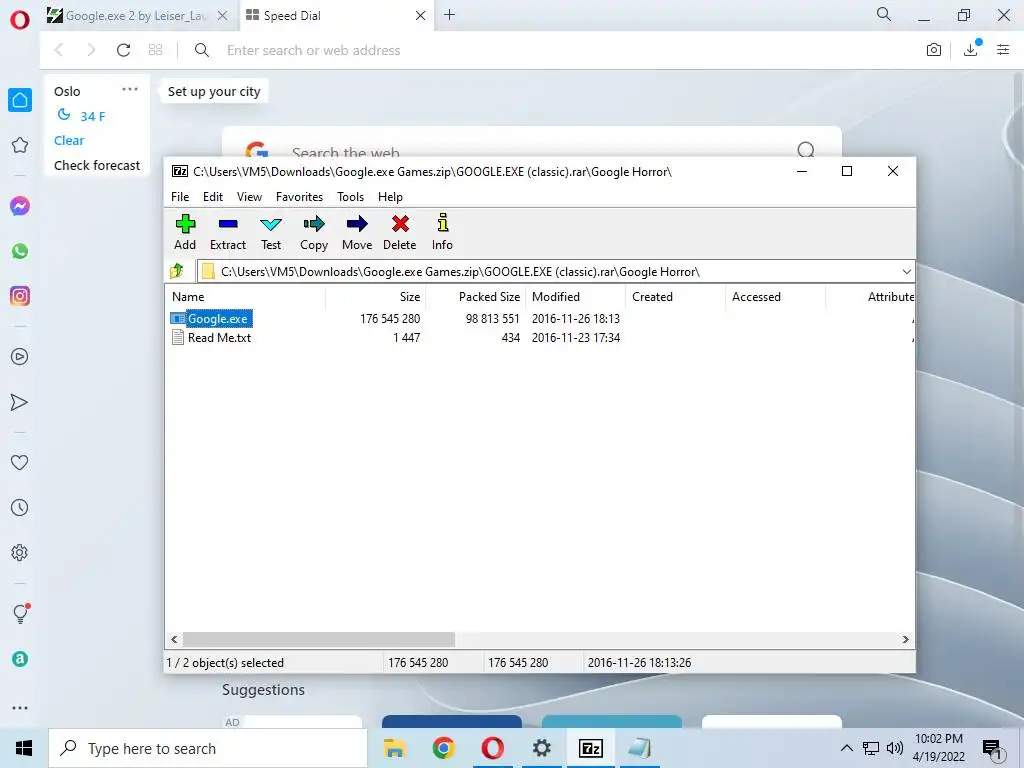Launch Messenger from Opera sidebar

(x=20, y=206)
